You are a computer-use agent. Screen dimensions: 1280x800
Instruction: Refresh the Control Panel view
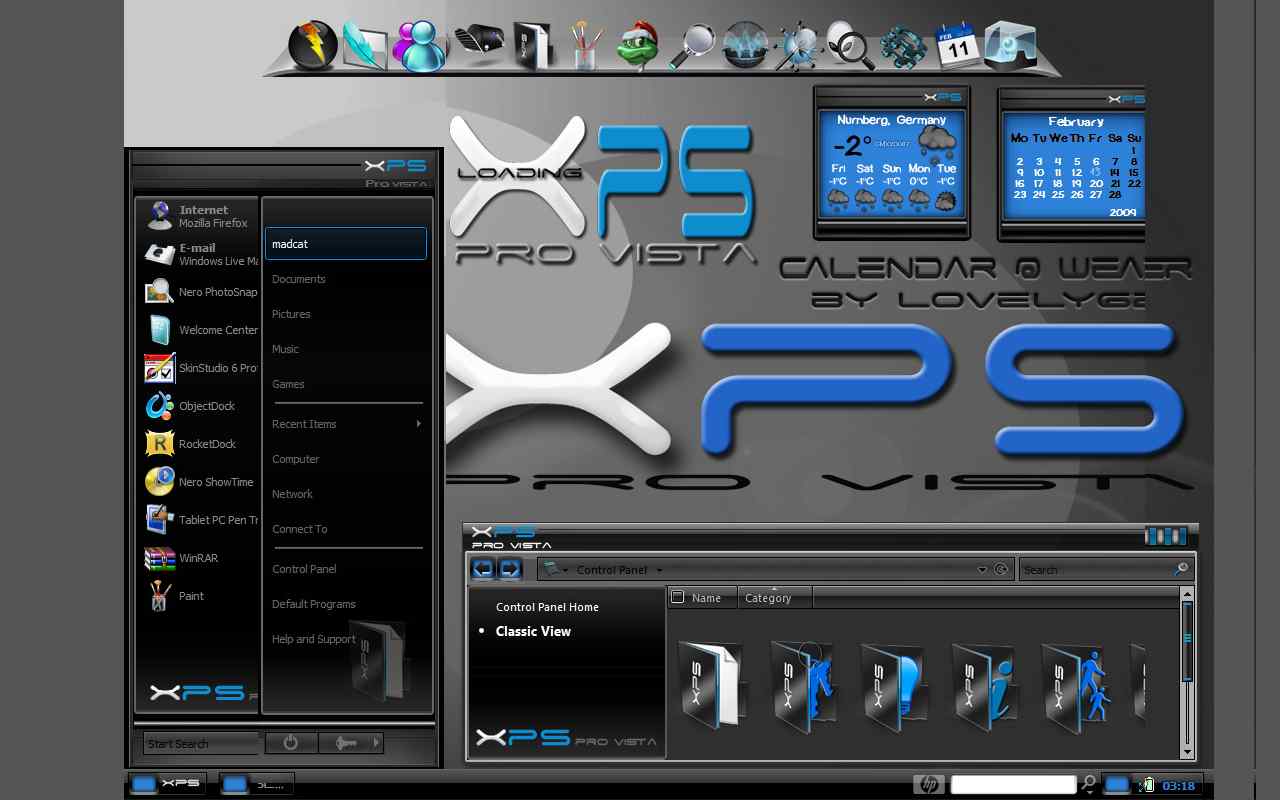pyautogui.click(x=1001, y=570)
